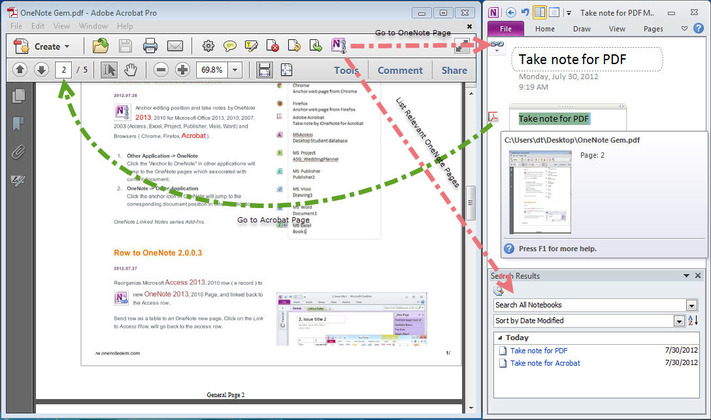
Task: Open the Share pane in Acrobat
Action: [x=454, y=70]
